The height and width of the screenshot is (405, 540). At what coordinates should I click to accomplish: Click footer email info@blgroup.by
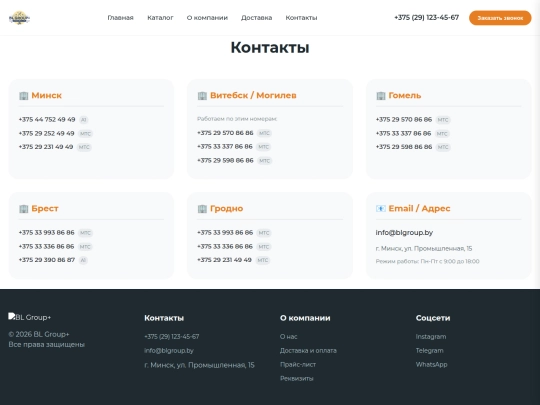[169, 351]
